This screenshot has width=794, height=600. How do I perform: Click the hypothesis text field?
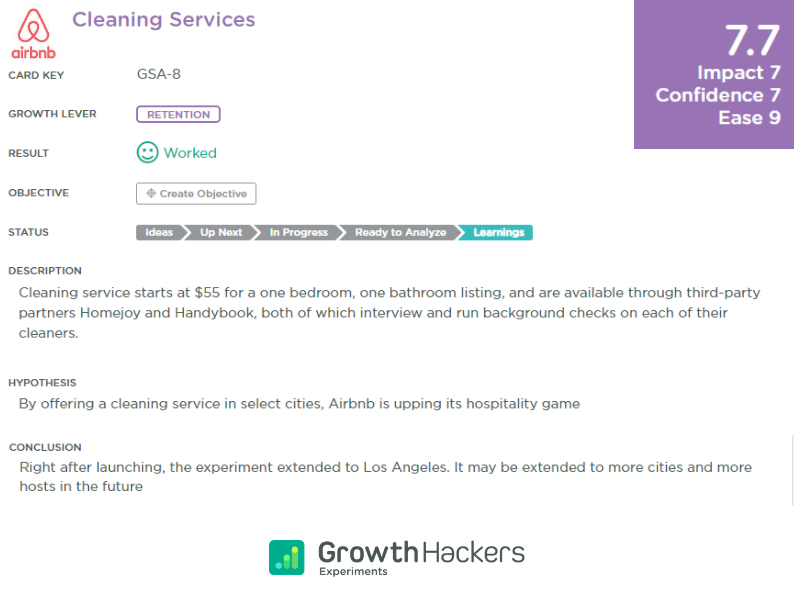(x=299, y=404)
